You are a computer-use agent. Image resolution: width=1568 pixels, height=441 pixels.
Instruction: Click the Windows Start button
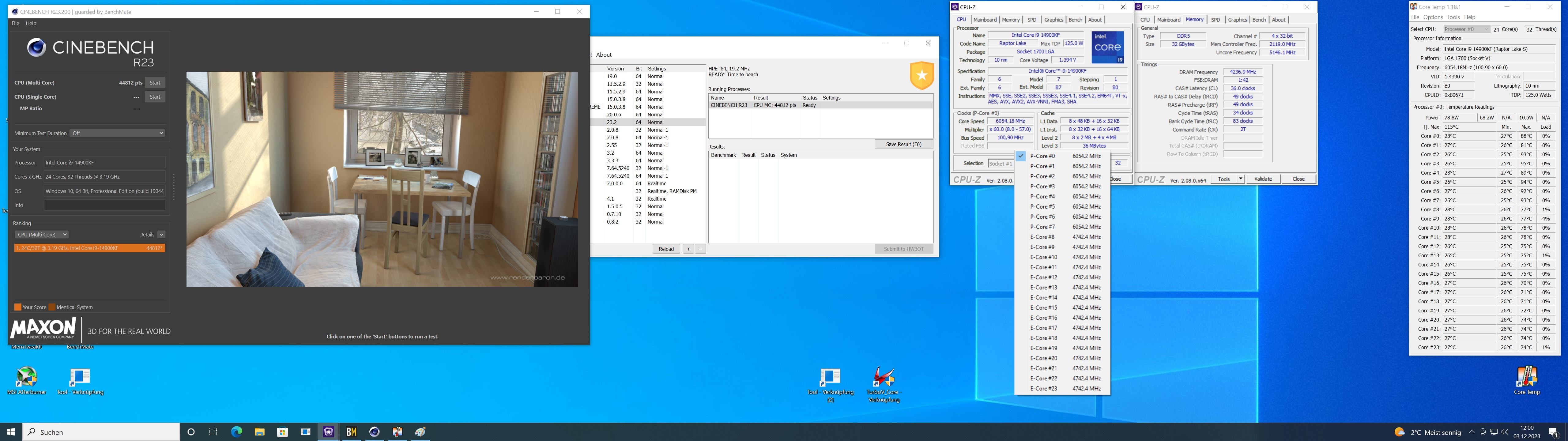click(11, 432)
